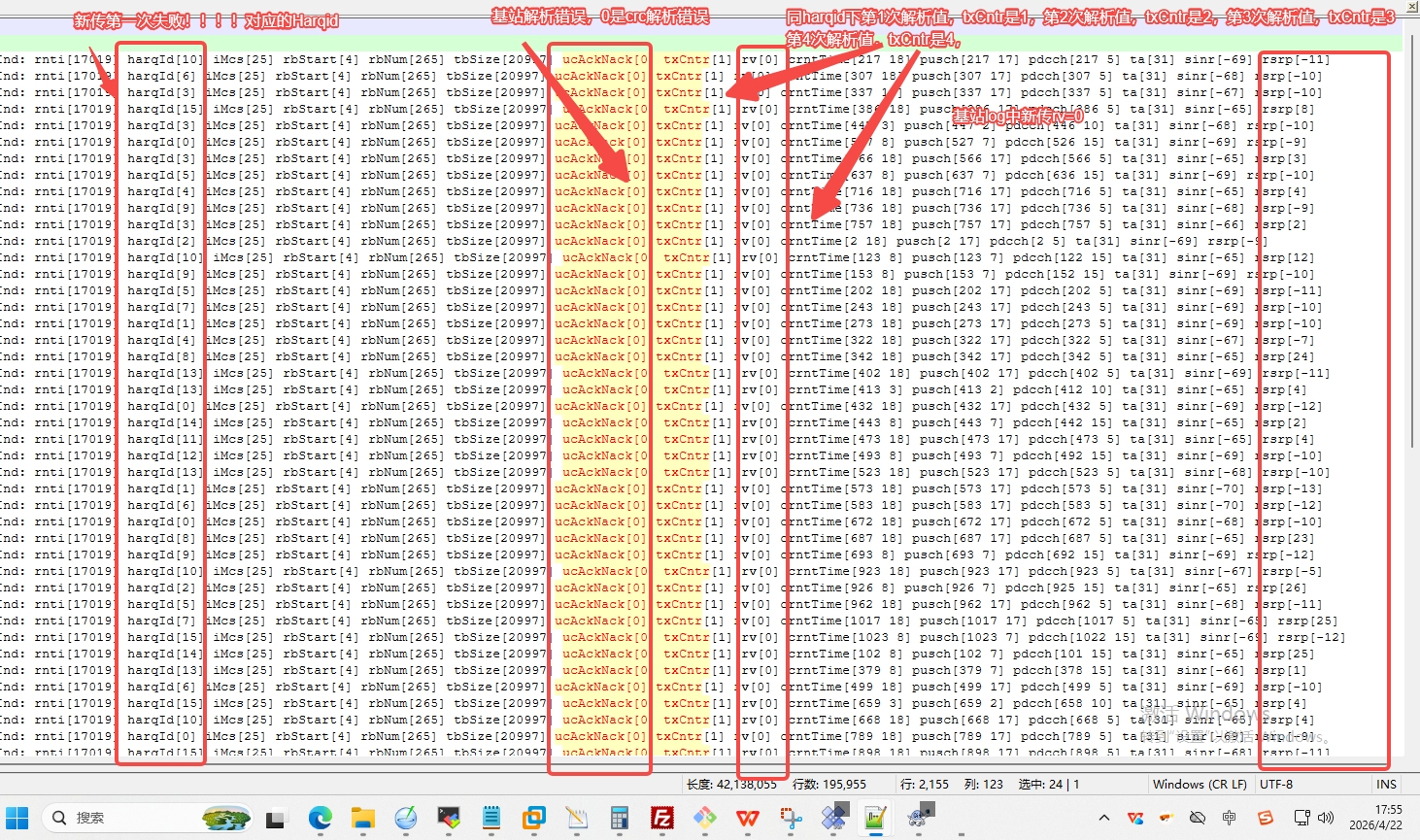Click the line count field in status bar
This screenshot has height=840, width=1420.
pyautogui.click(x=828, y=784)
